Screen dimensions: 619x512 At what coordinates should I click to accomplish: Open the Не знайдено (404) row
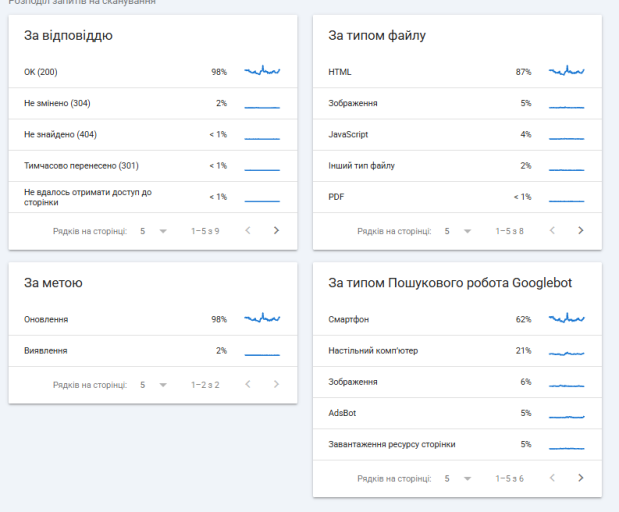click(x=153, y=135)
